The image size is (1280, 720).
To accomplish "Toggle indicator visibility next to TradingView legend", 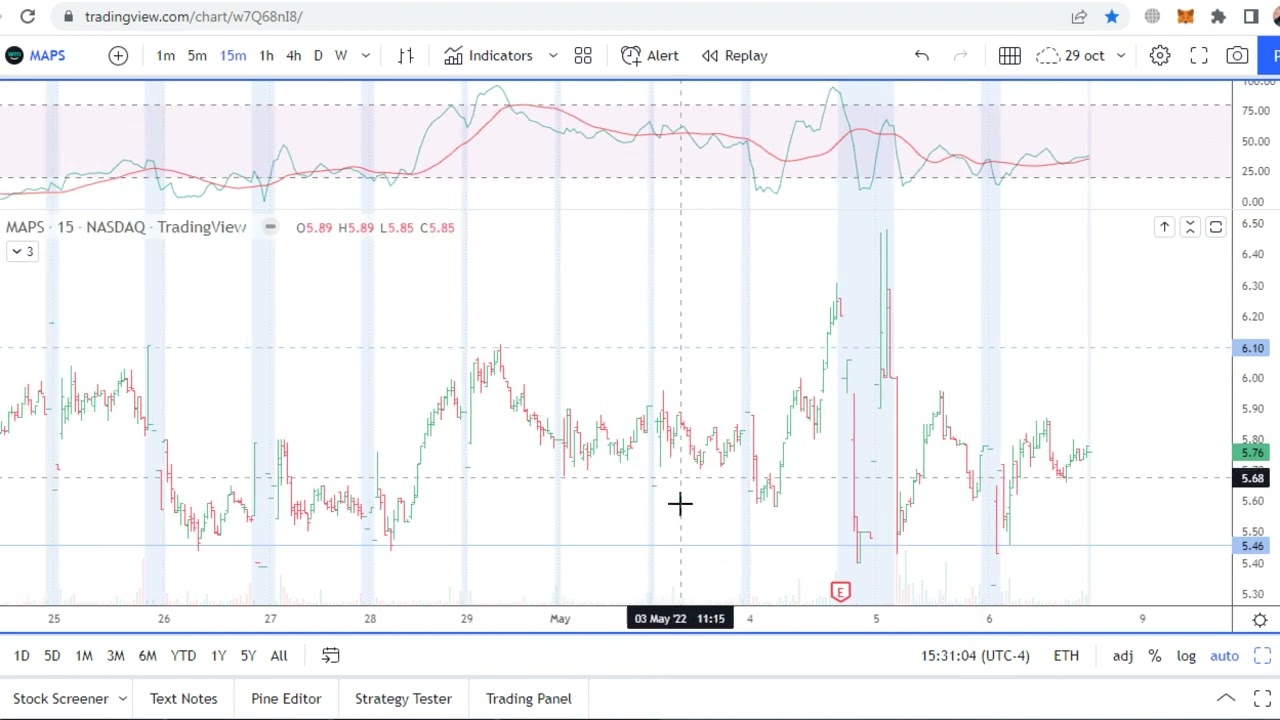I will click(270, 227).
